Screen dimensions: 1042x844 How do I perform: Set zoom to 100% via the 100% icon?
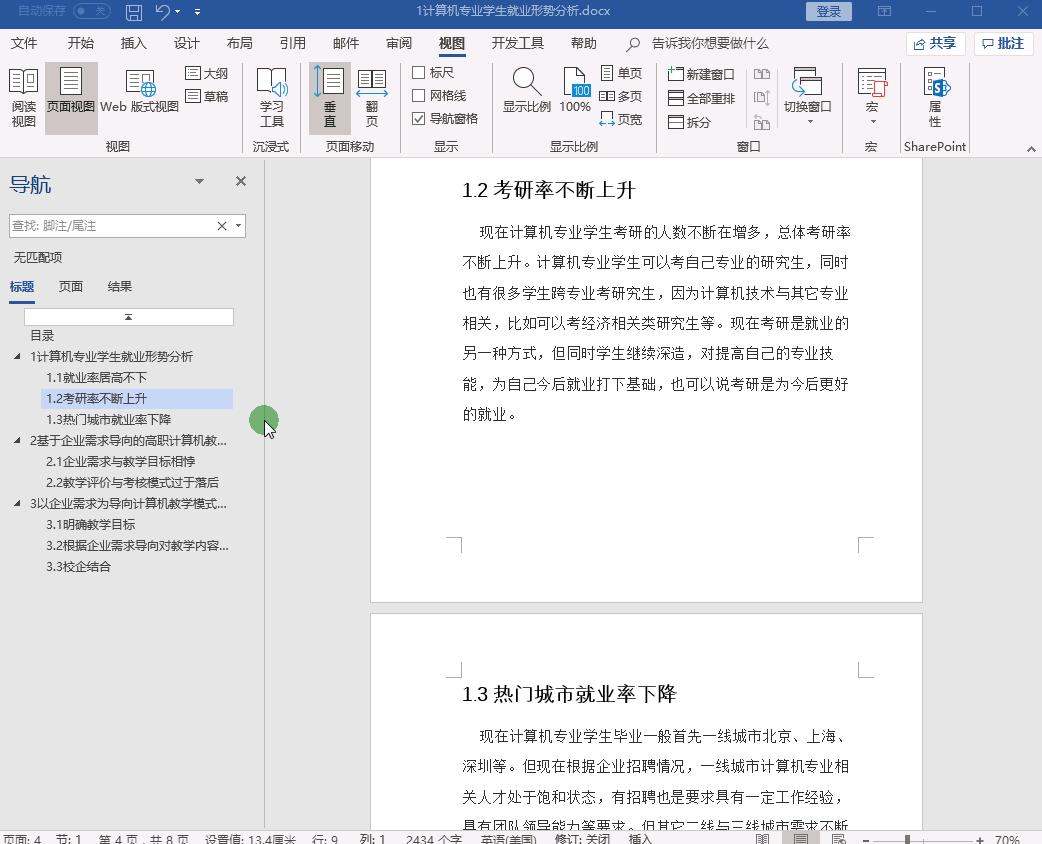(574, 96)
